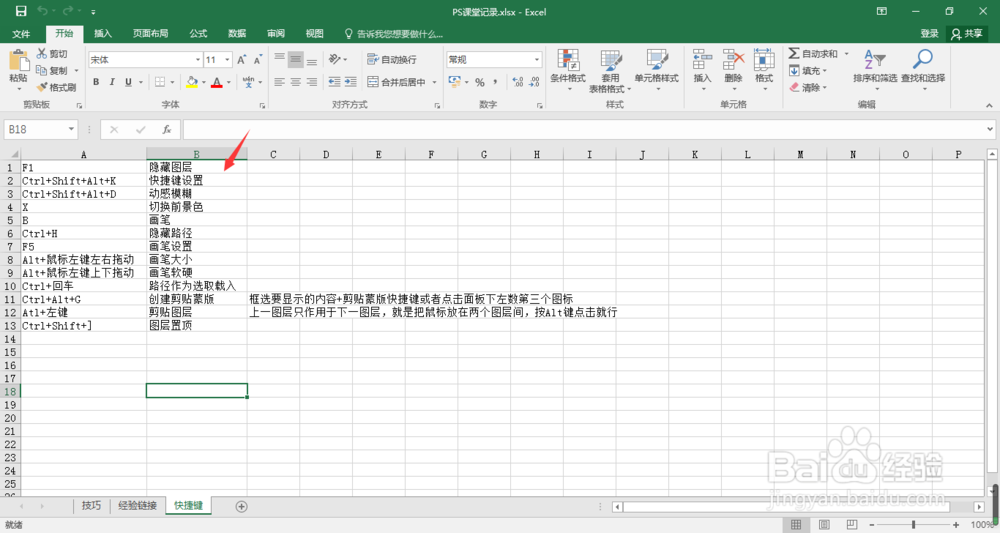Apply percent style format

[480, 82]
